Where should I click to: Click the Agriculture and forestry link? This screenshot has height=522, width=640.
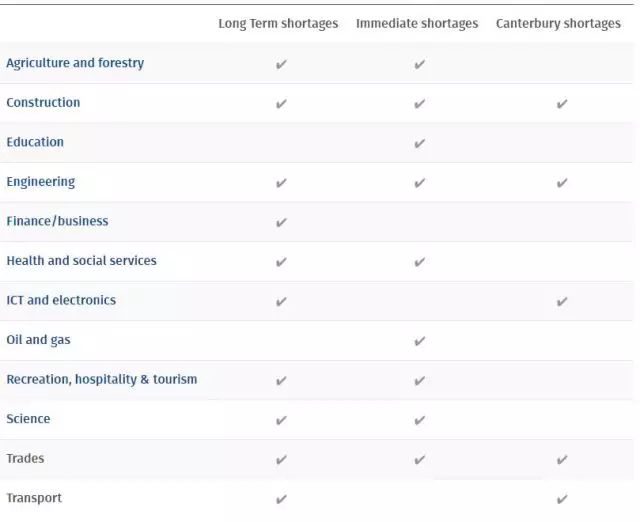[75, 63]
